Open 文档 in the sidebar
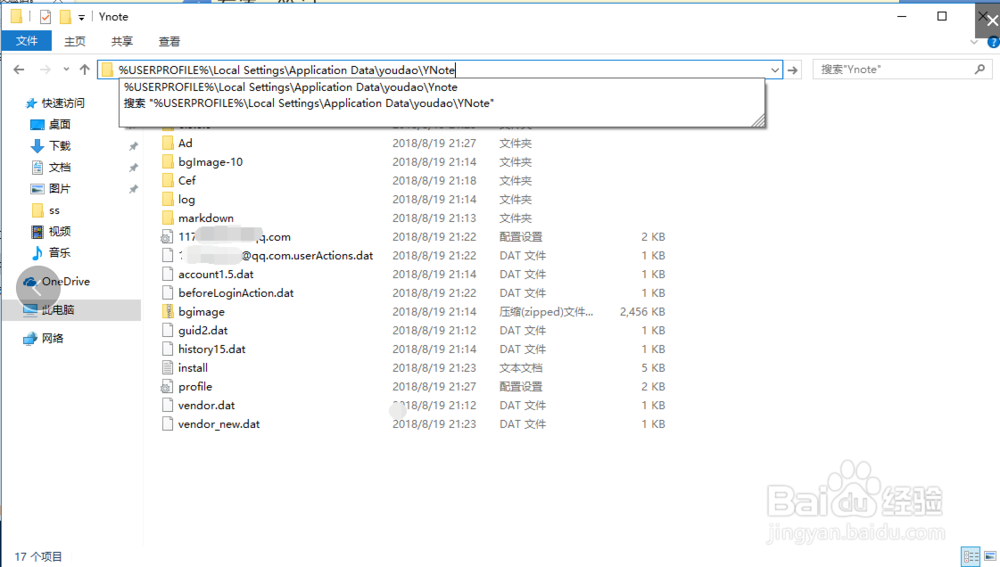 [50, 167]
